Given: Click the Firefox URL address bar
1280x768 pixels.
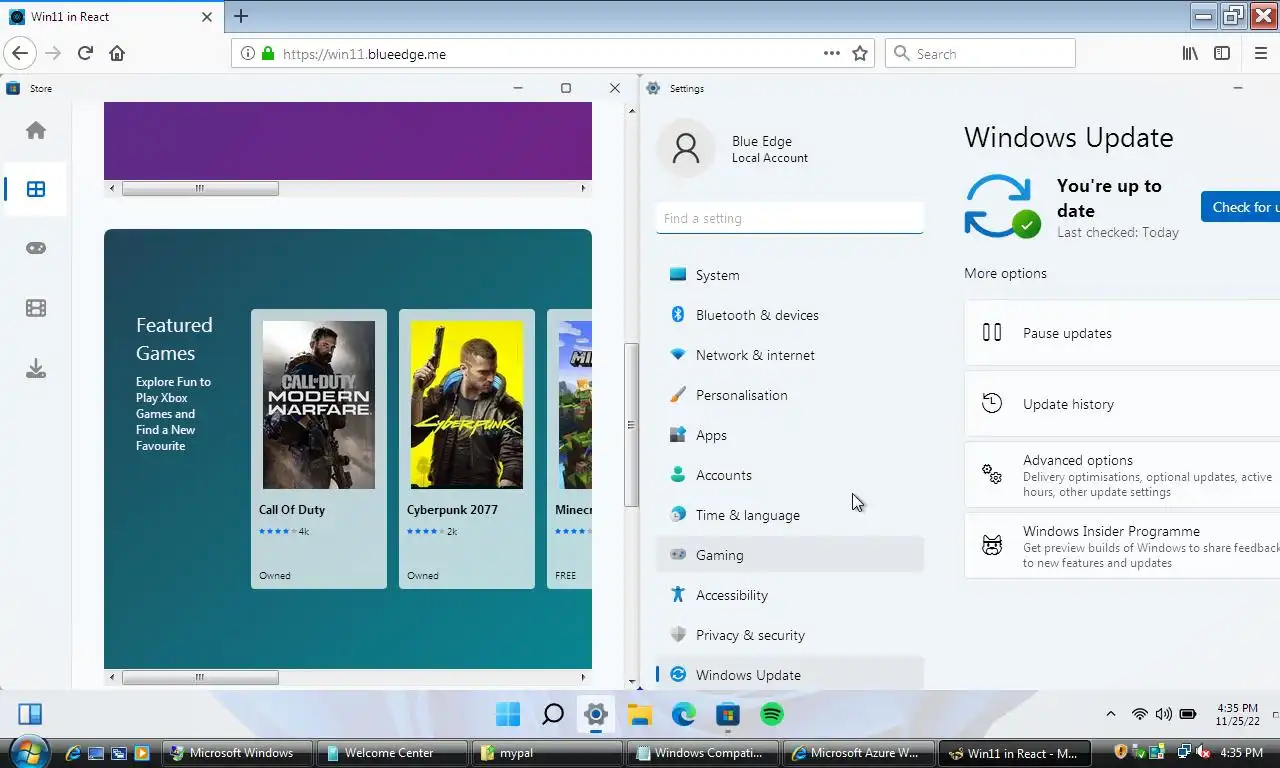Looking at the screenshot, I should pyautogui.click(x=553, y=53).
